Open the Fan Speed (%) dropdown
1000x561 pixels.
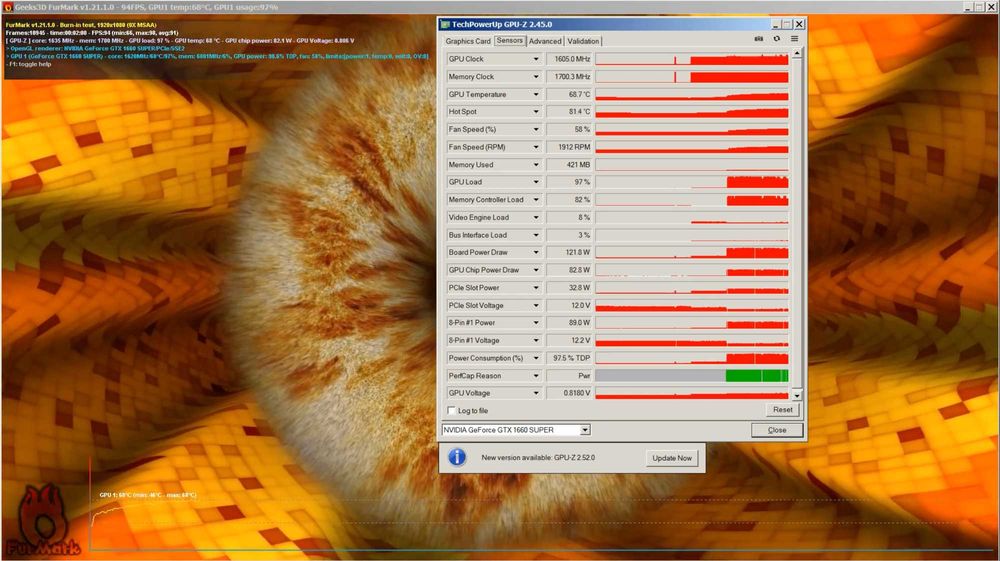pyautogui.click(x=536, y=129)
